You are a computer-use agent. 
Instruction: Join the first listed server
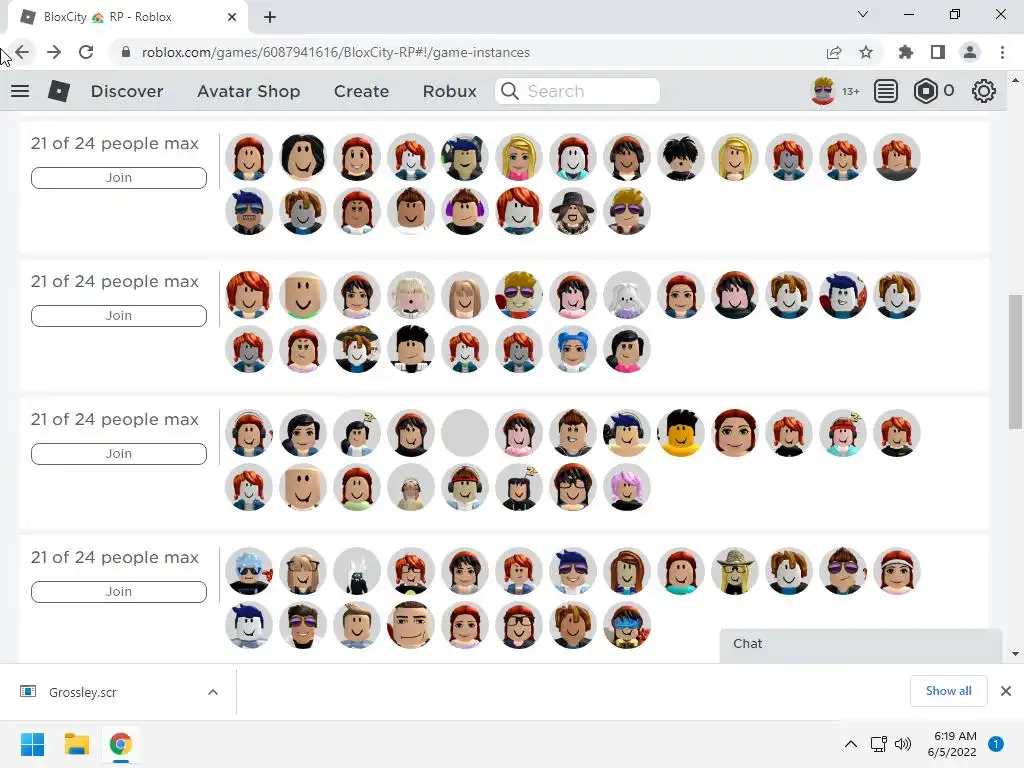click(119, 178)
